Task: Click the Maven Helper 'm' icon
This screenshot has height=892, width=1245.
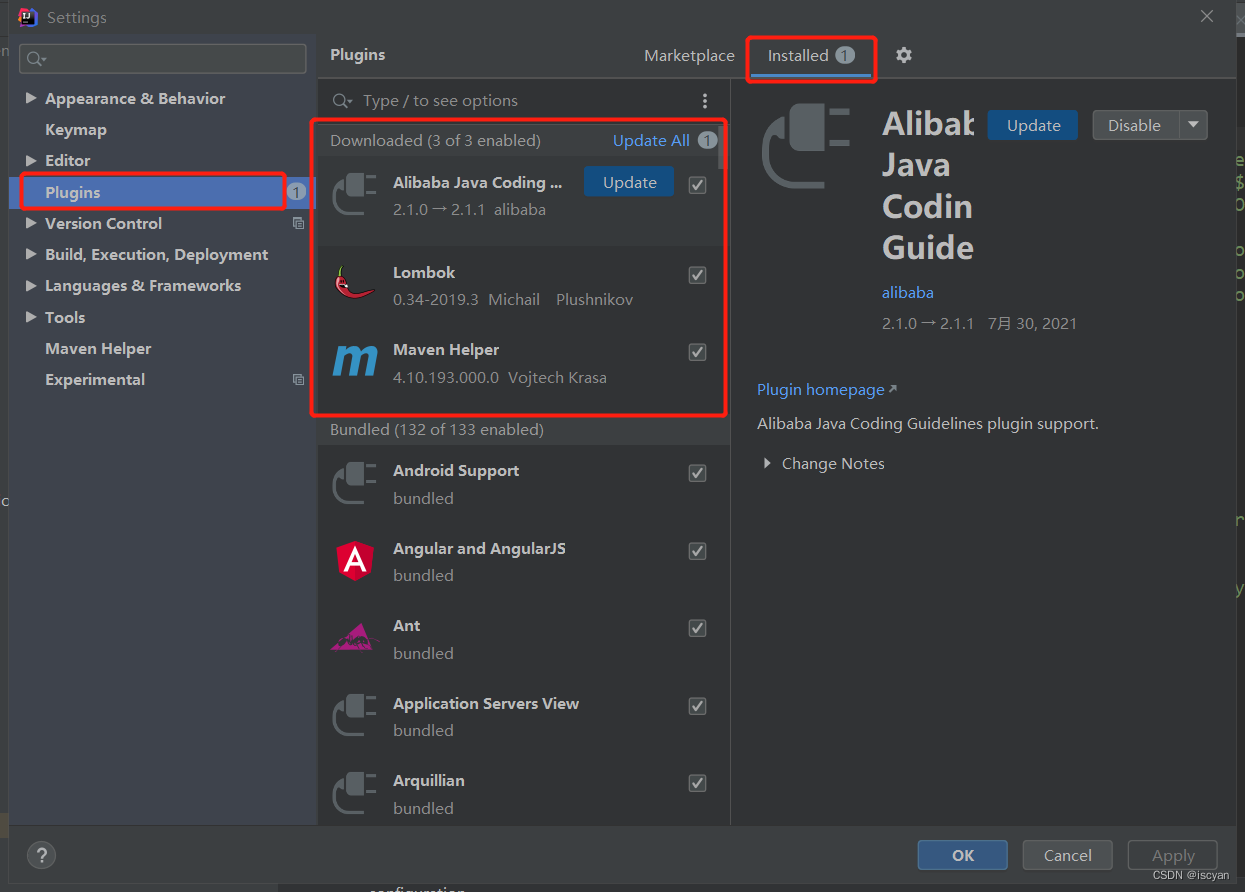Action: (355, 361)
